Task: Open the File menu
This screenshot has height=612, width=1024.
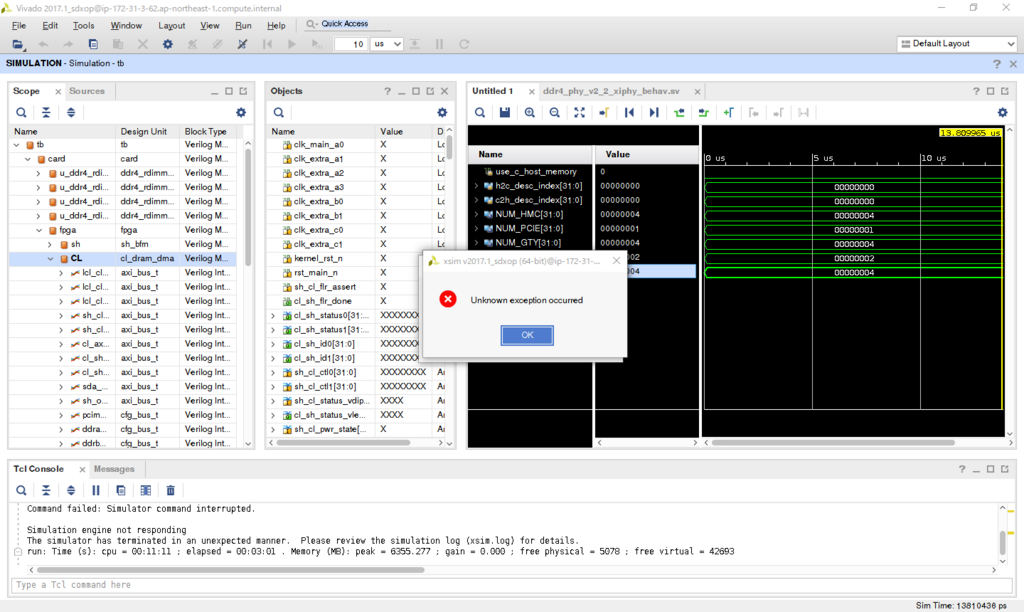Action: (x=19, y=25)
